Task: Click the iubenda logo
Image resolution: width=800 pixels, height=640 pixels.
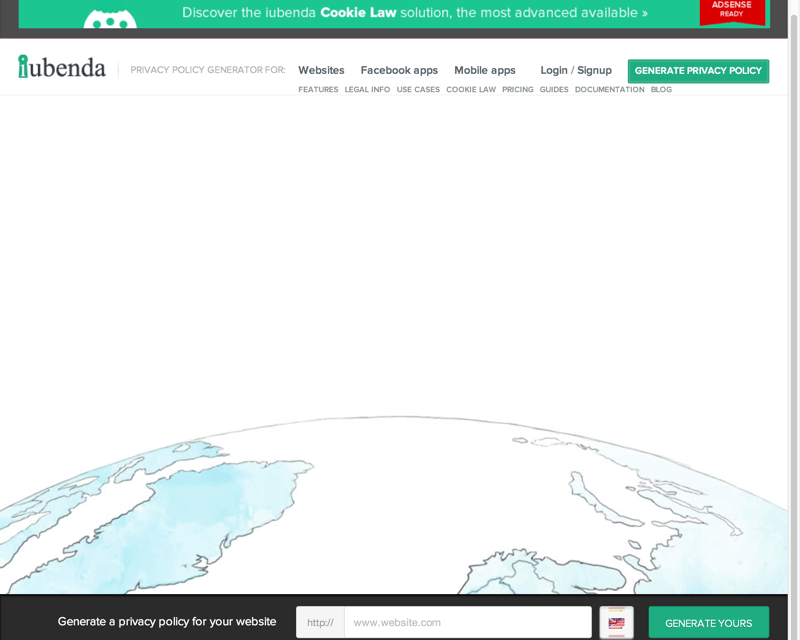Action: [x=62, y=67]
